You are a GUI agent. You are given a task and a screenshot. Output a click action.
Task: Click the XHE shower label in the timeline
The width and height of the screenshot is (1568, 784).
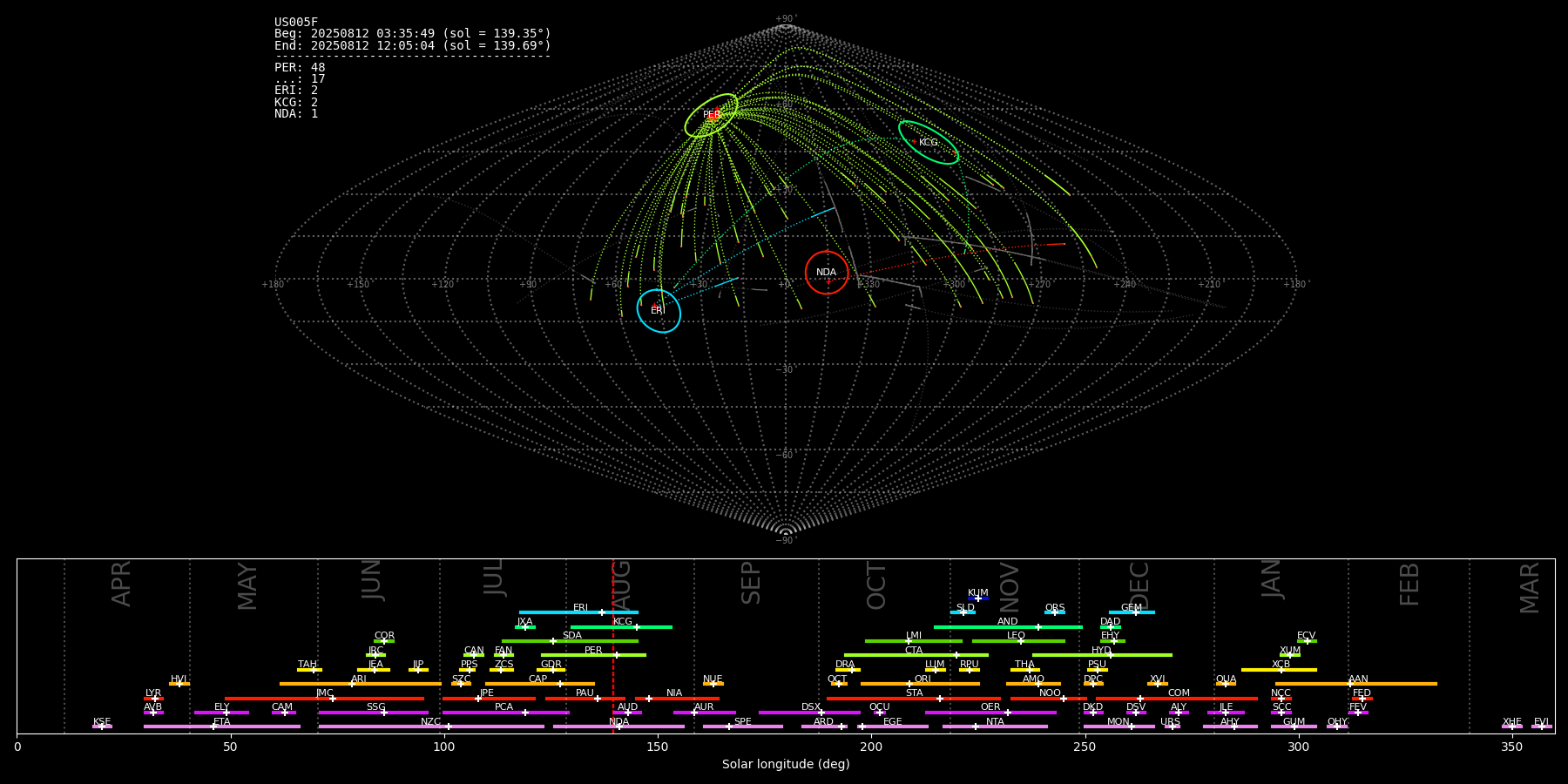click(1512, 722)
